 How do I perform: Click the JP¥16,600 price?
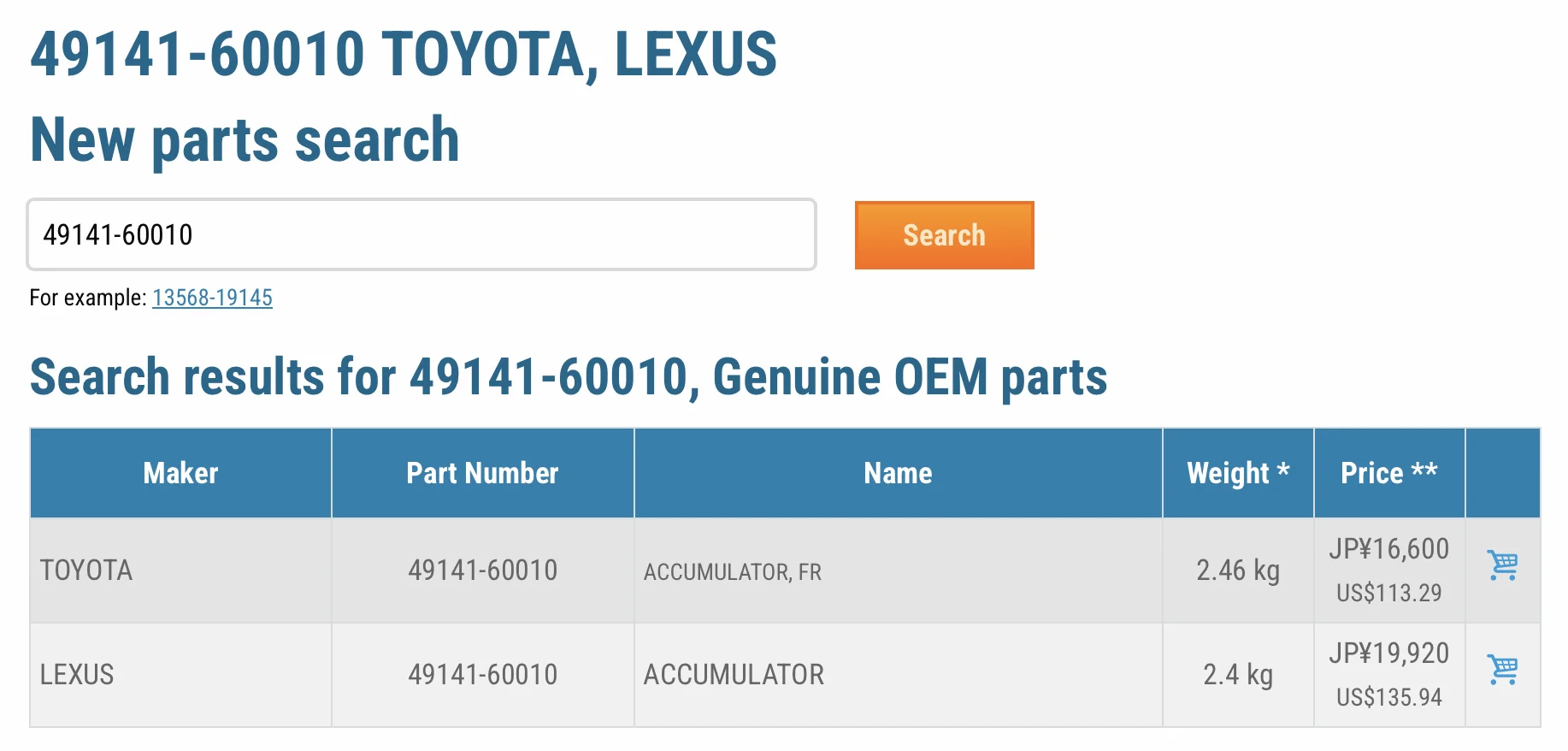coord(1388,549)
